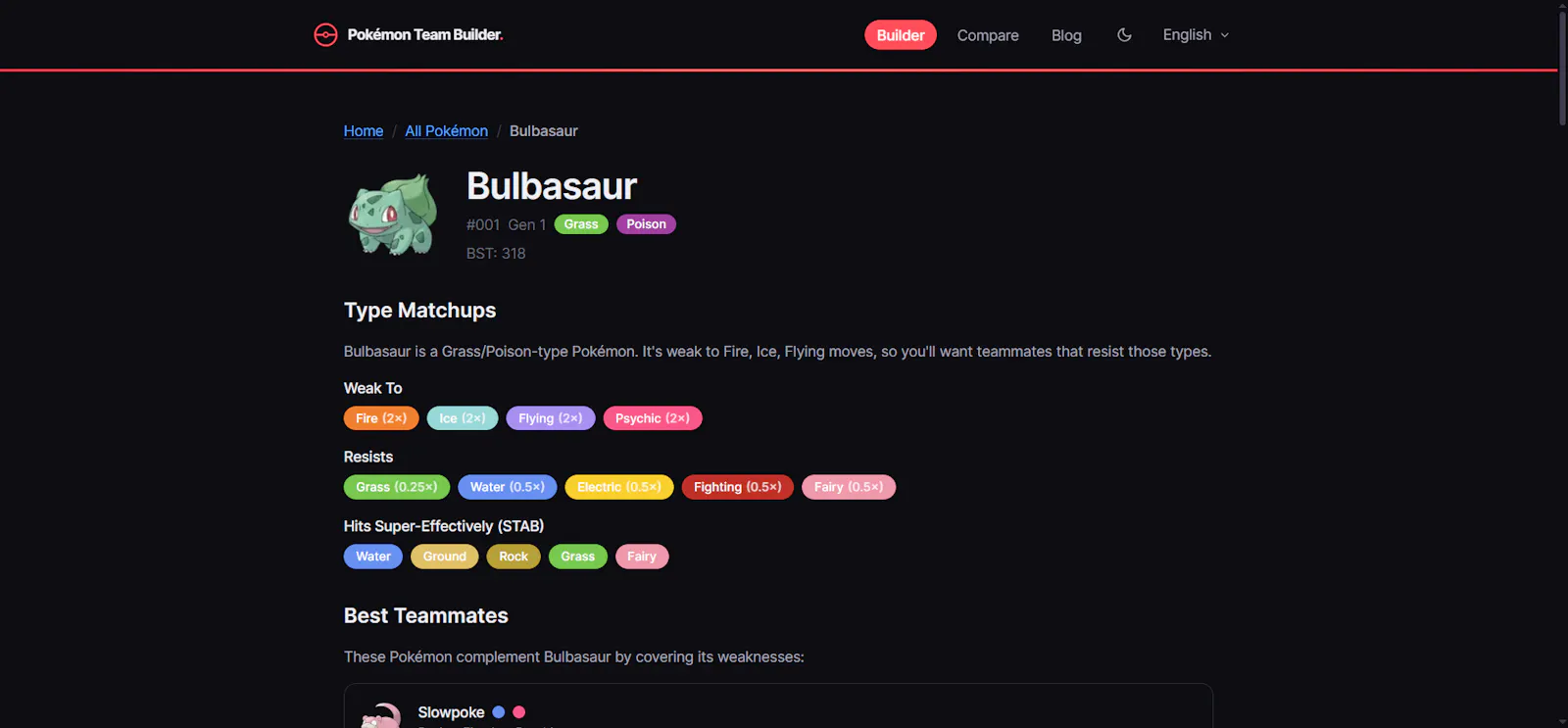Screen dimensions: 1568x728
Task: Click the Resists label
Action: pyautogui.click(x=368, y=458)
